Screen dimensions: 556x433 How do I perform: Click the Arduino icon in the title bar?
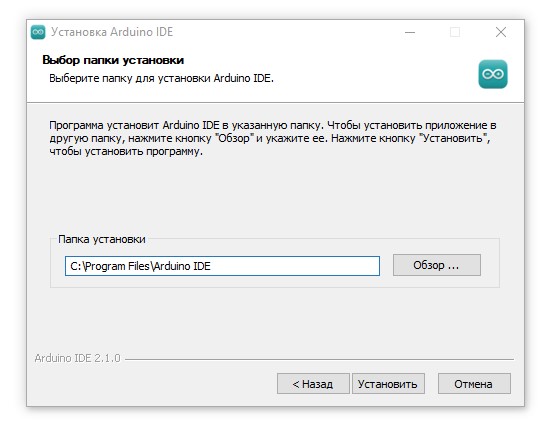pos(38,32)
